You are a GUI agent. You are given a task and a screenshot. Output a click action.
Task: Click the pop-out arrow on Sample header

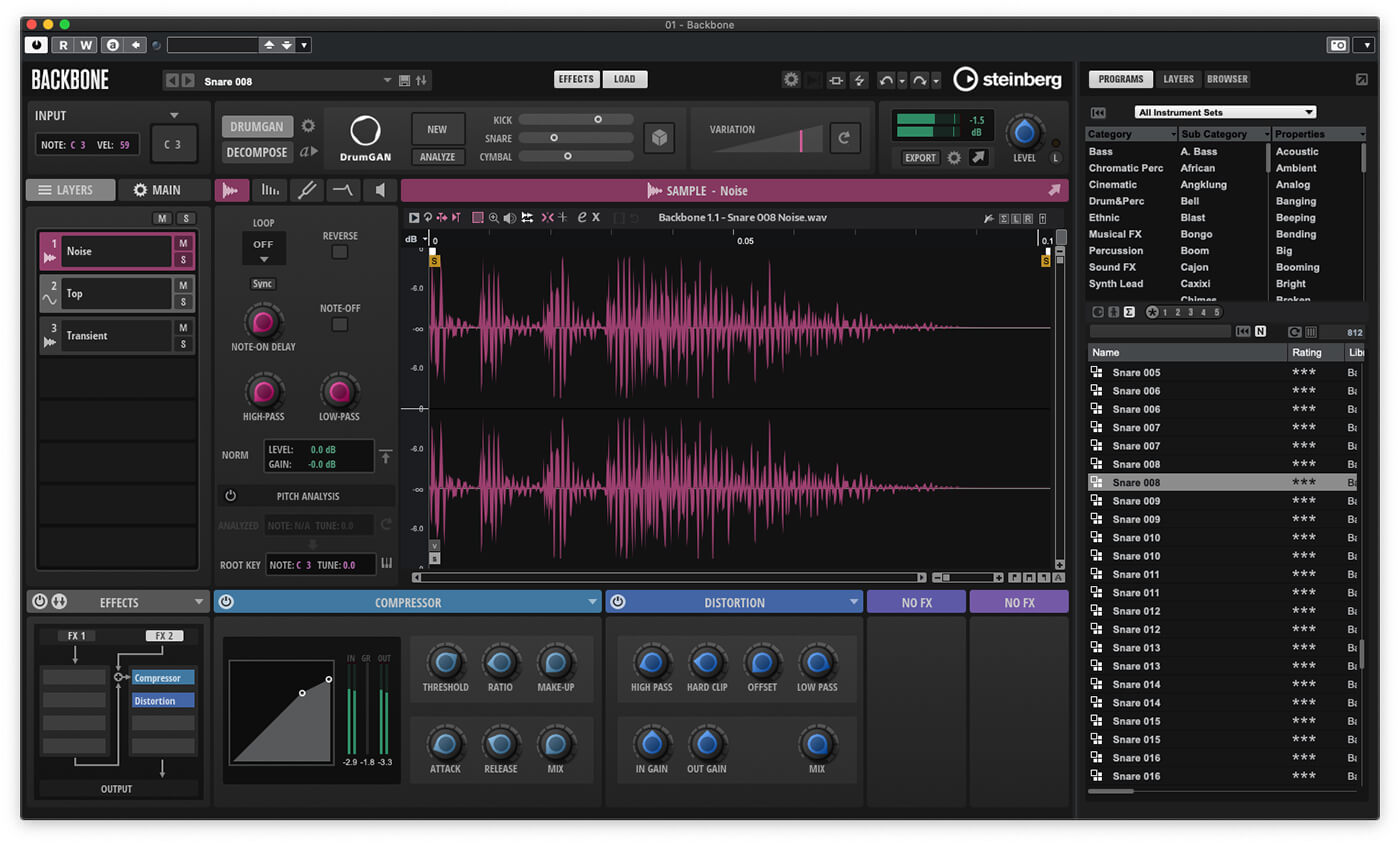click(x=1054, y=190)
